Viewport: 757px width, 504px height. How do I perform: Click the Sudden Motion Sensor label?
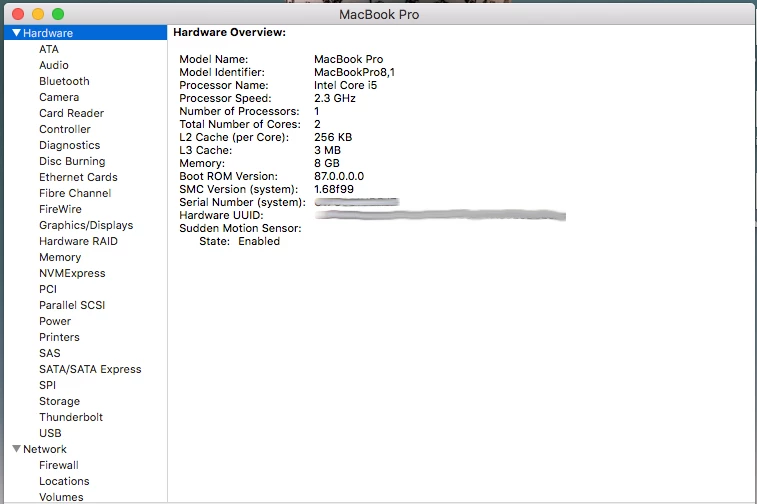[240, 228]
